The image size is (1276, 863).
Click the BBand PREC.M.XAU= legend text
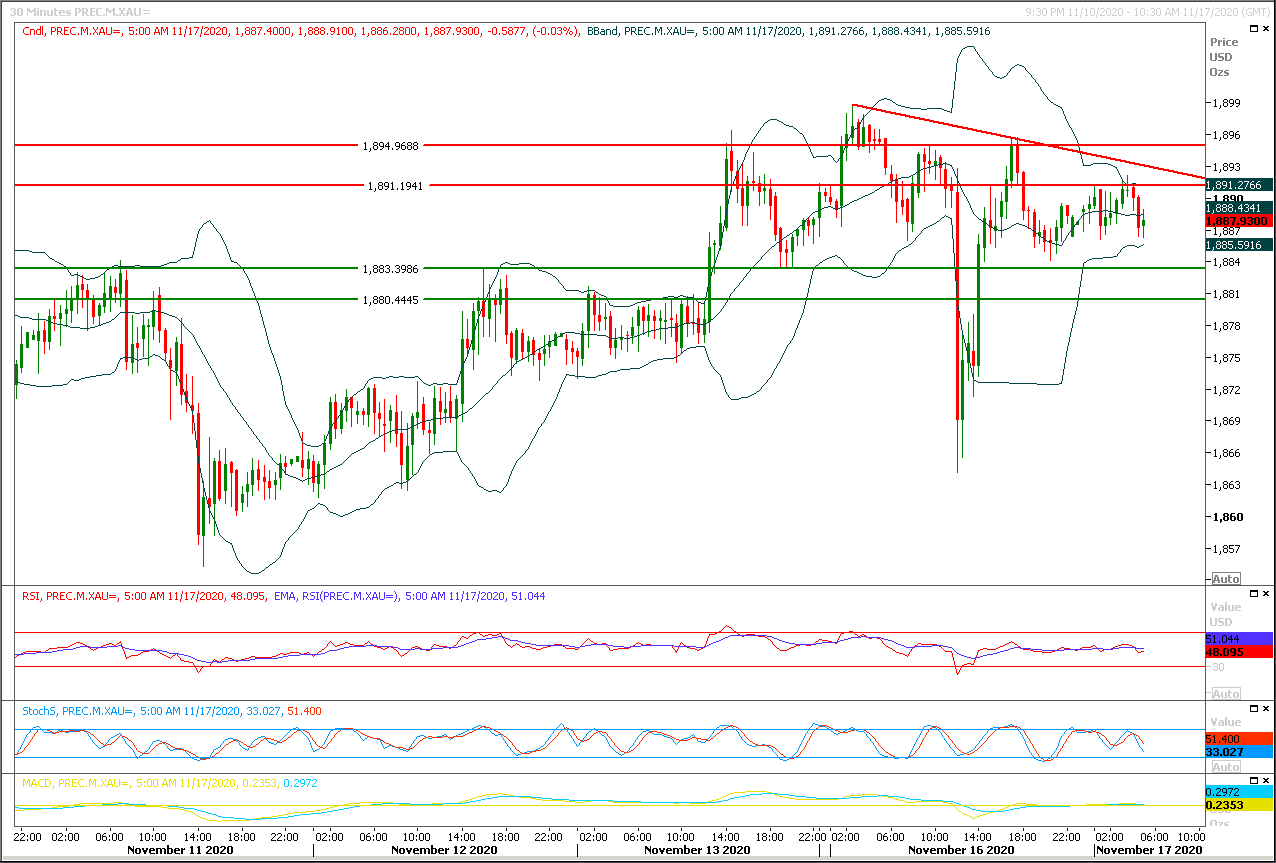(790, 32)
